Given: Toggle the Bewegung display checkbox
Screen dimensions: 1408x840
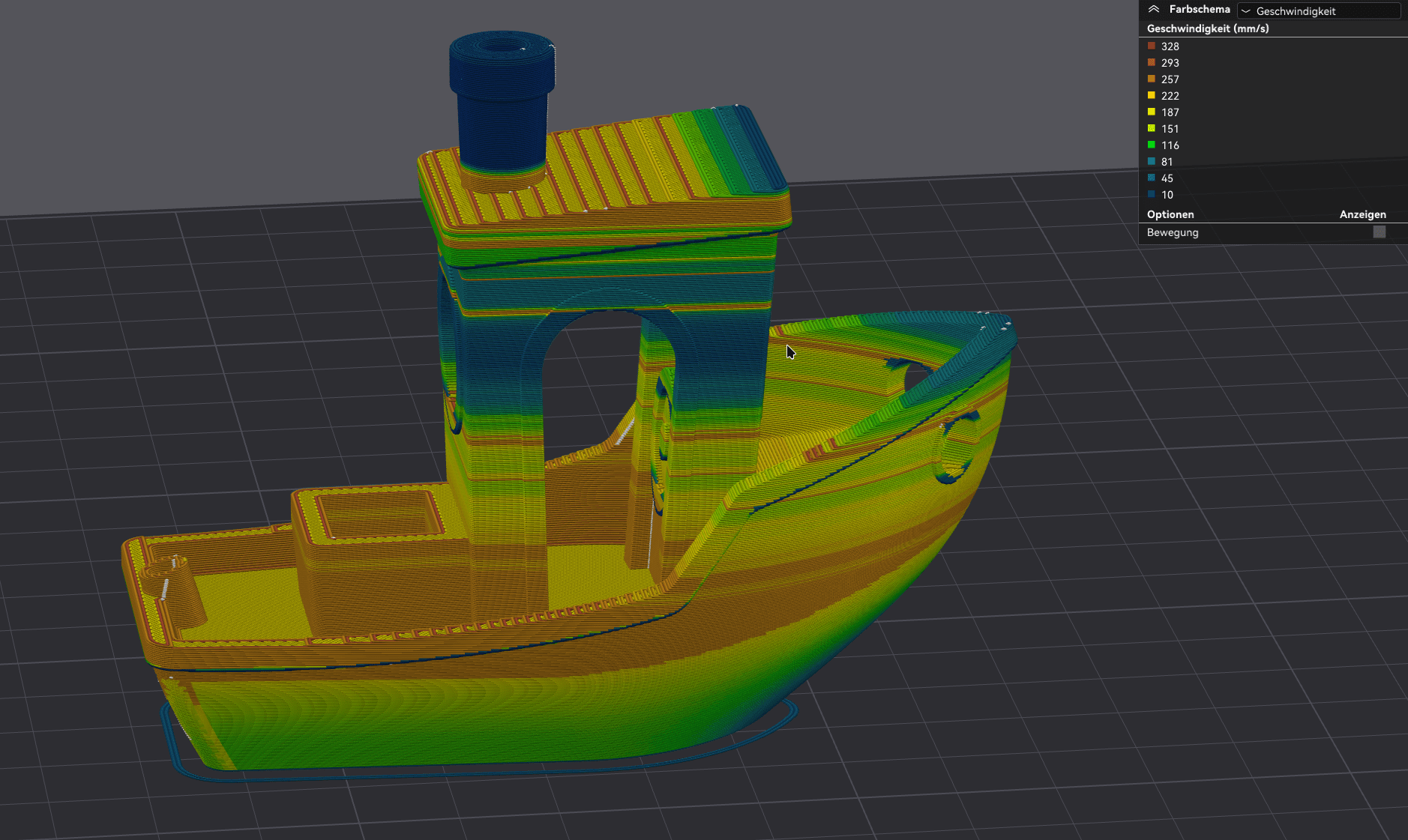Looking at the screenshot, I should [1380, 232].
